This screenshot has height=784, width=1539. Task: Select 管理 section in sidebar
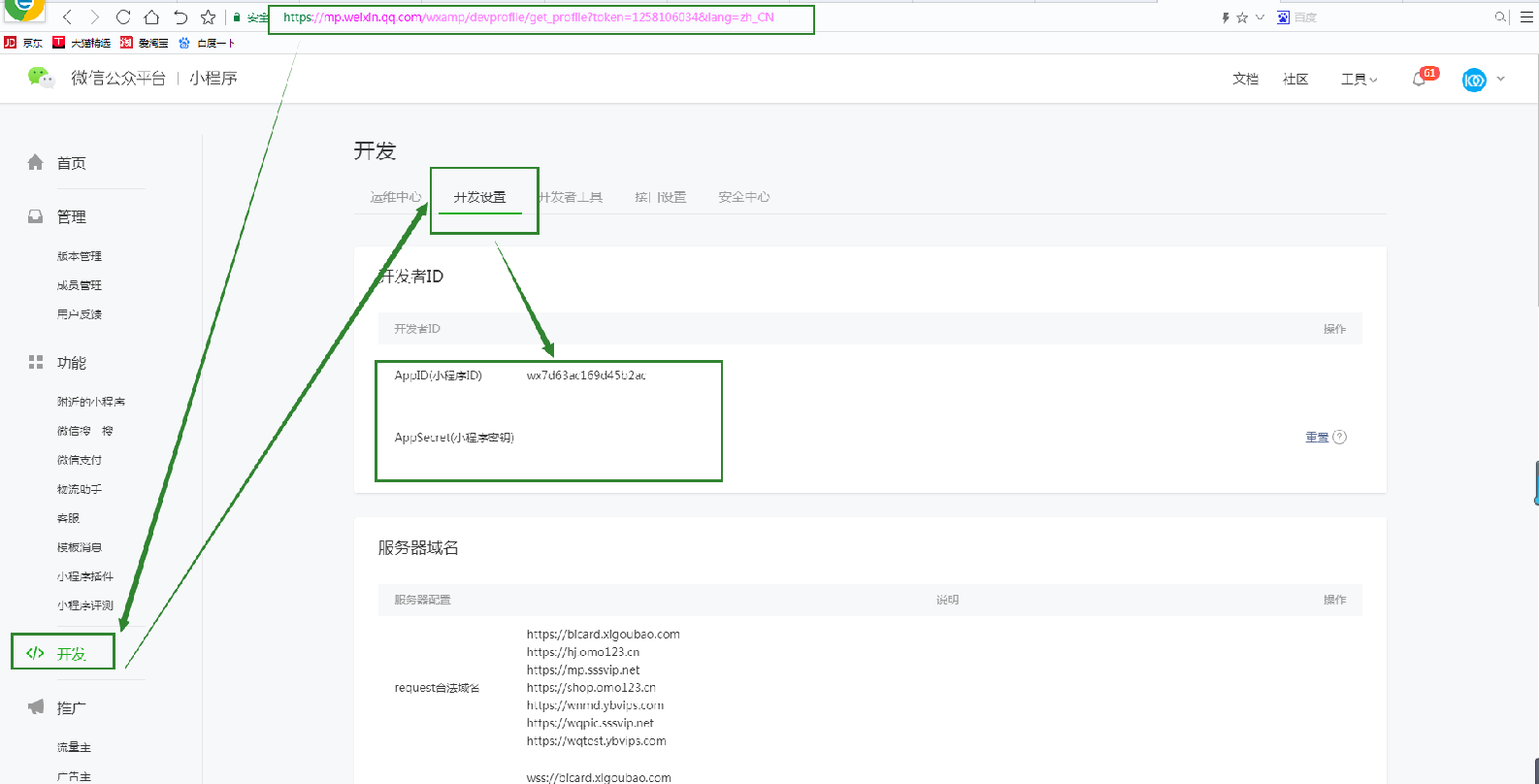point(71,217)
